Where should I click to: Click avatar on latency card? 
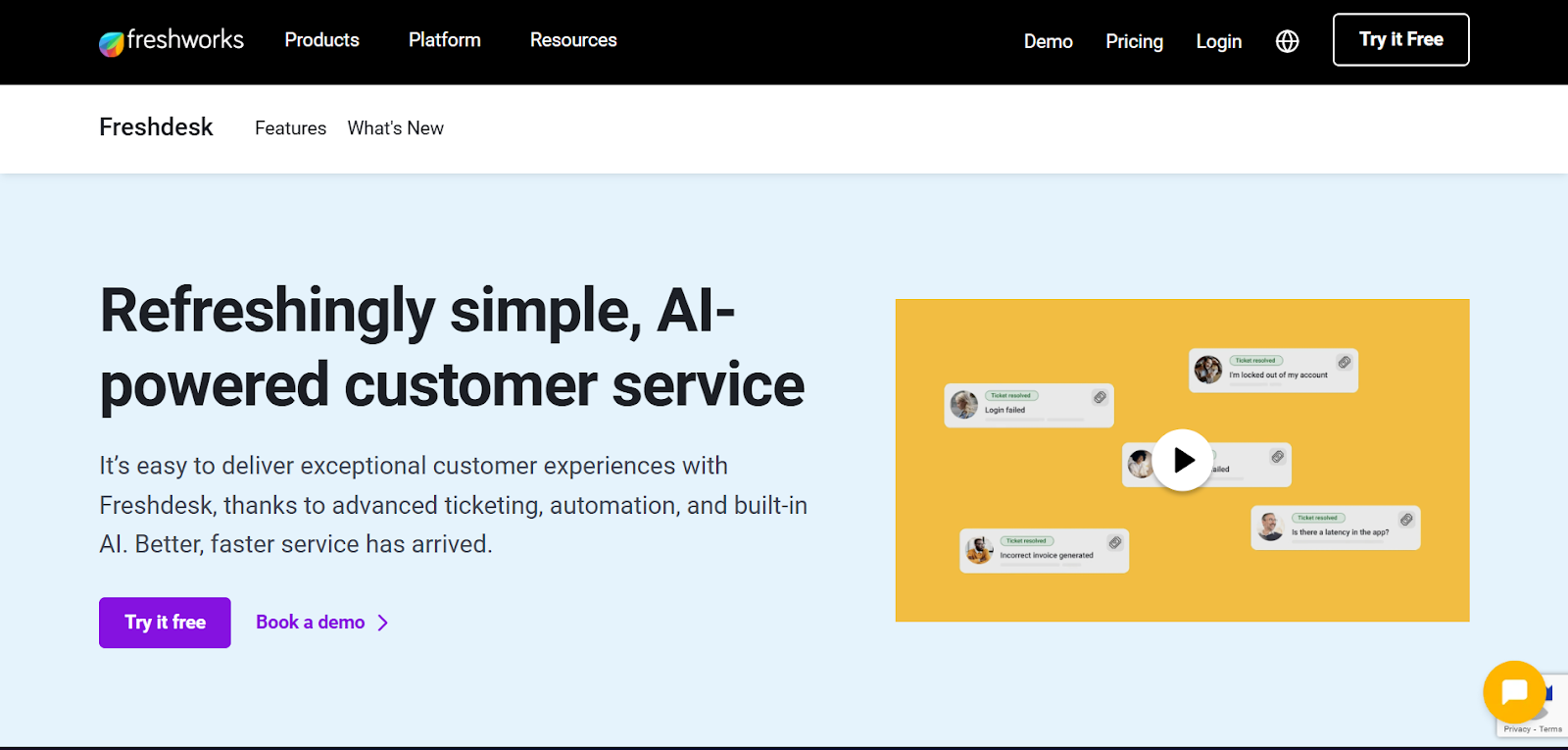coord(1271,526)
